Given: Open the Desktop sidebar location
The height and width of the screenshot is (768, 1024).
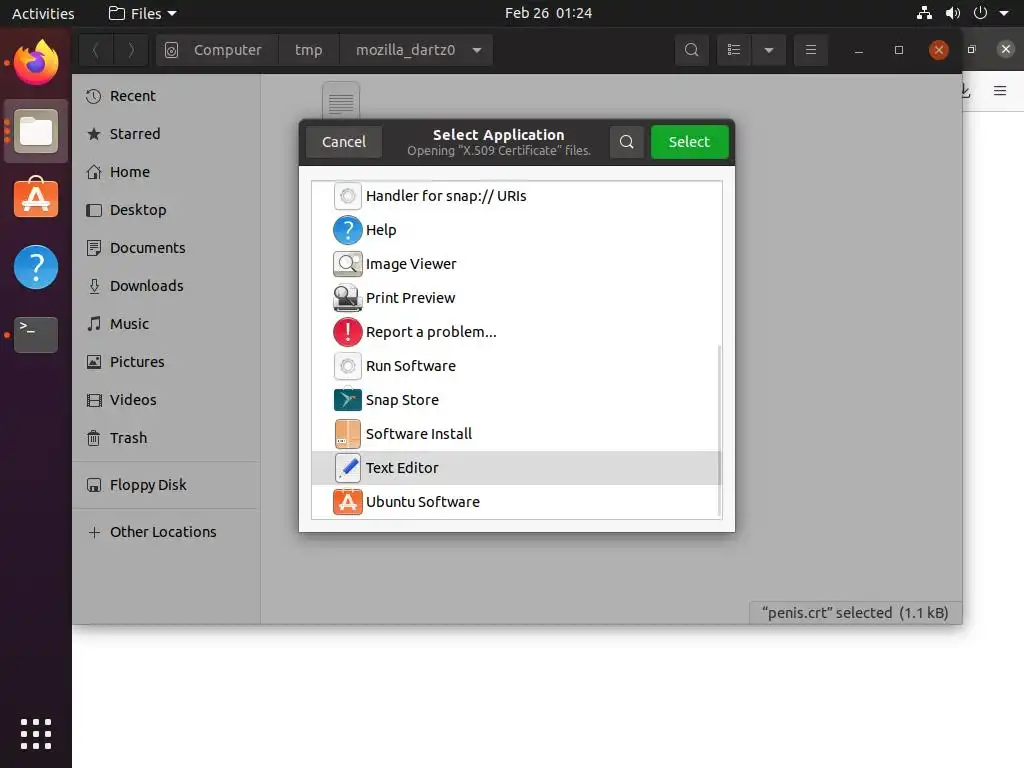Looking at the screenshot, I should pyautogui.click(x=167, y=210).
